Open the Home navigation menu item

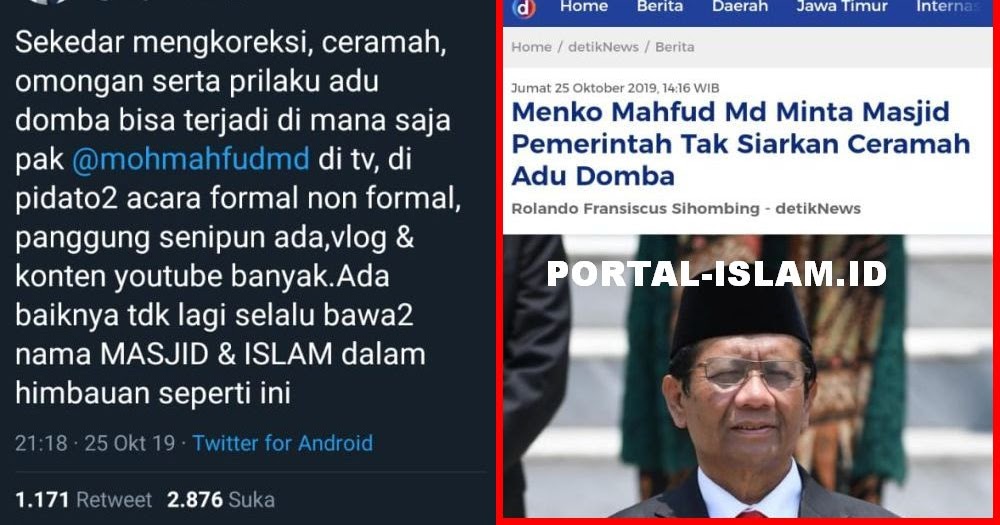click(x=584, y=6)
